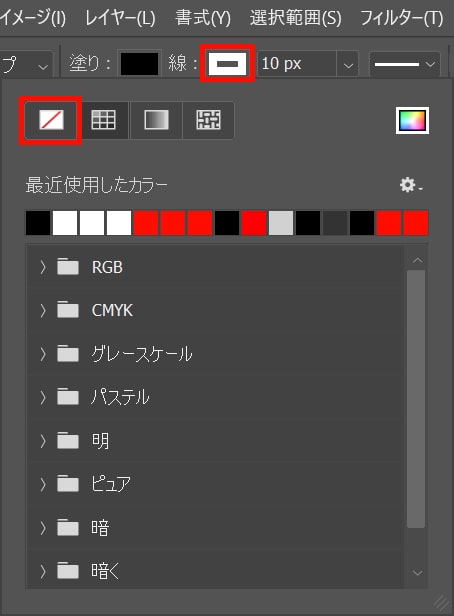Open the 書式(Y) menu

203,18
